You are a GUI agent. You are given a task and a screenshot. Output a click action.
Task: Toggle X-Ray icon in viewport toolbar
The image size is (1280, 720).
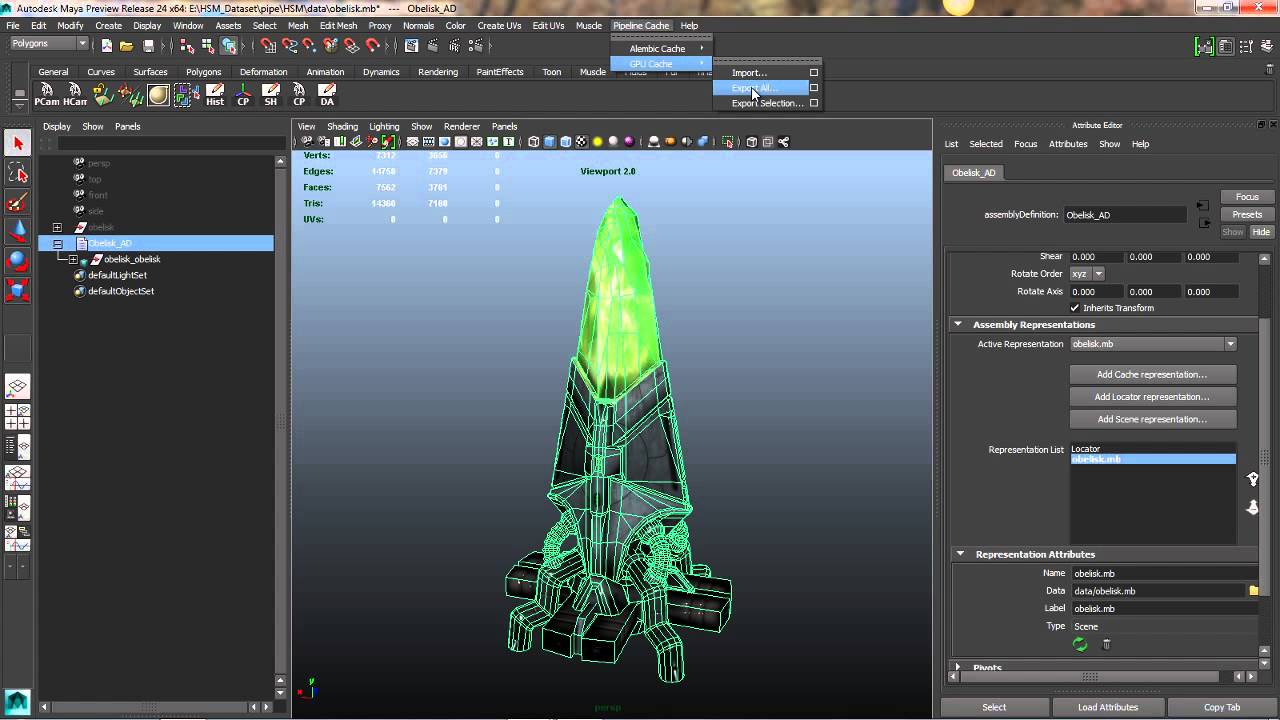point(752,142)
